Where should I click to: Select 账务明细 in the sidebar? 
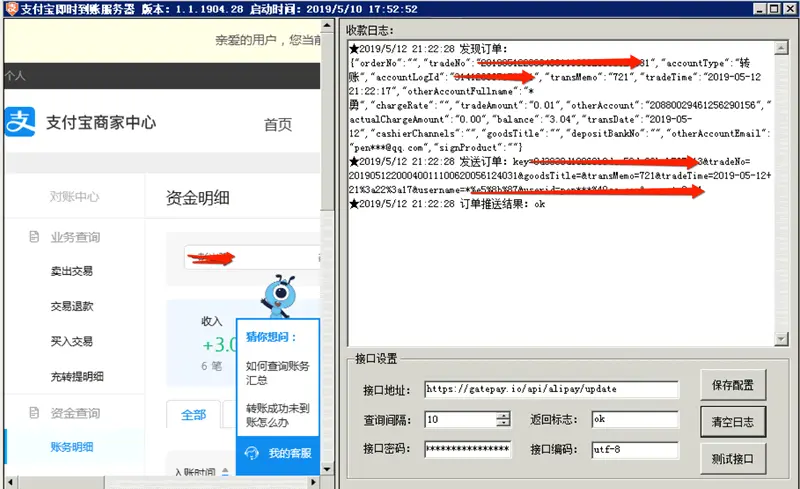click(72, 447)
